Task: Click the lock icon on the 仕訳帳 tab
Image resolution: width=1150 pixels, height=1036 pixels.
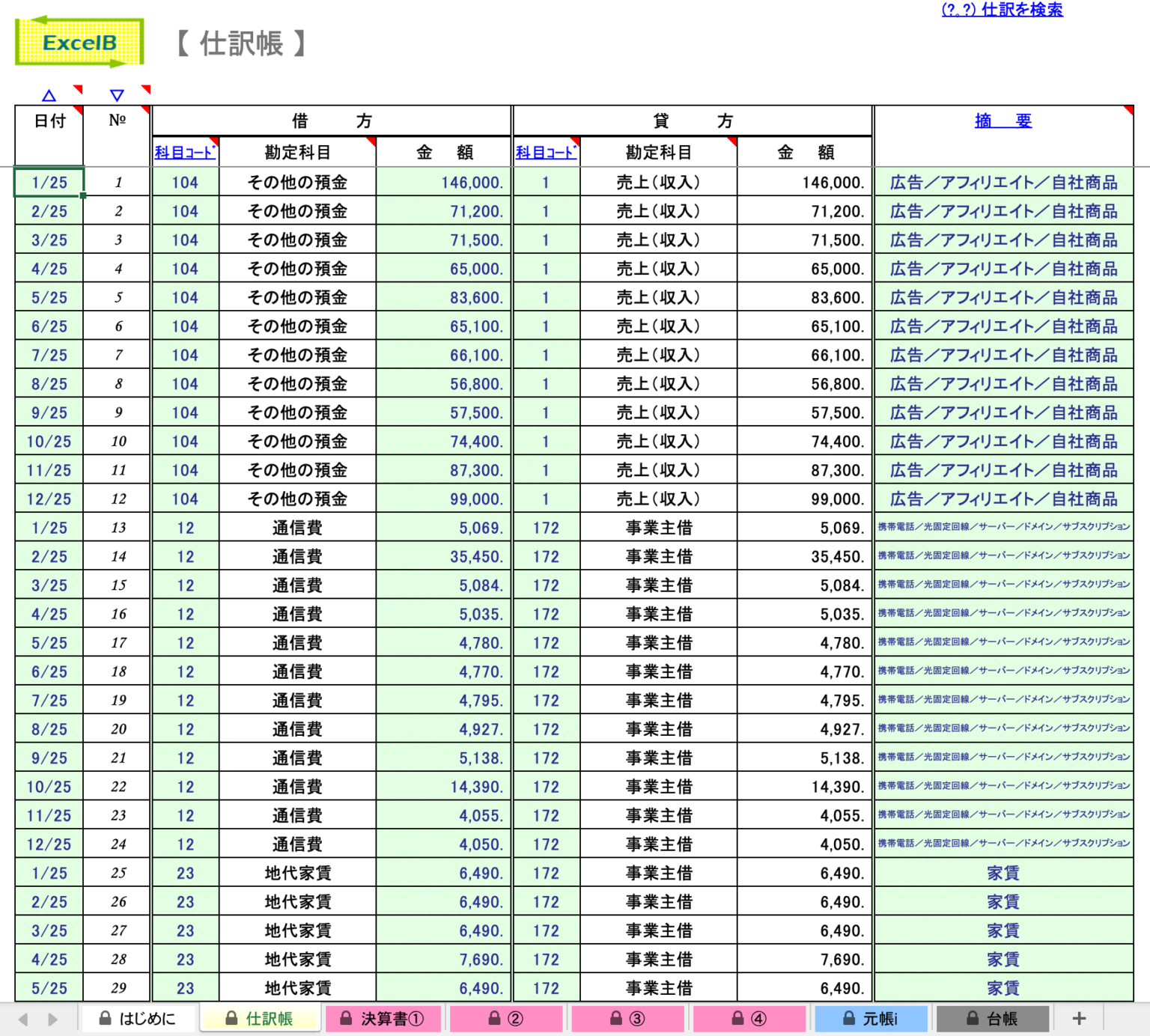Action: 233,1018
